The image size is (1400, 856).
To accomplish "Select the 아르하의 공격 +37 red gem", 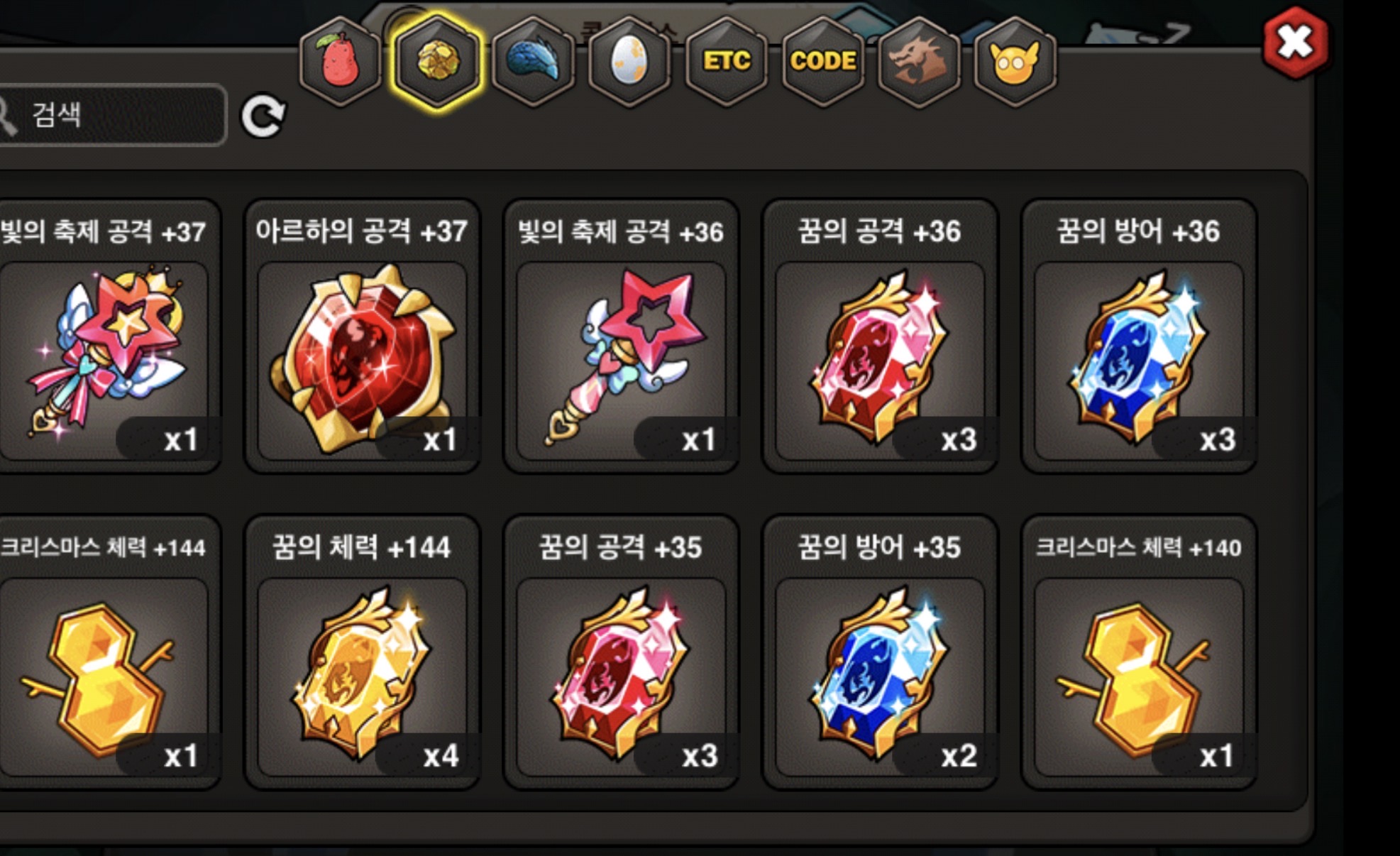I will tap(362, 336).
